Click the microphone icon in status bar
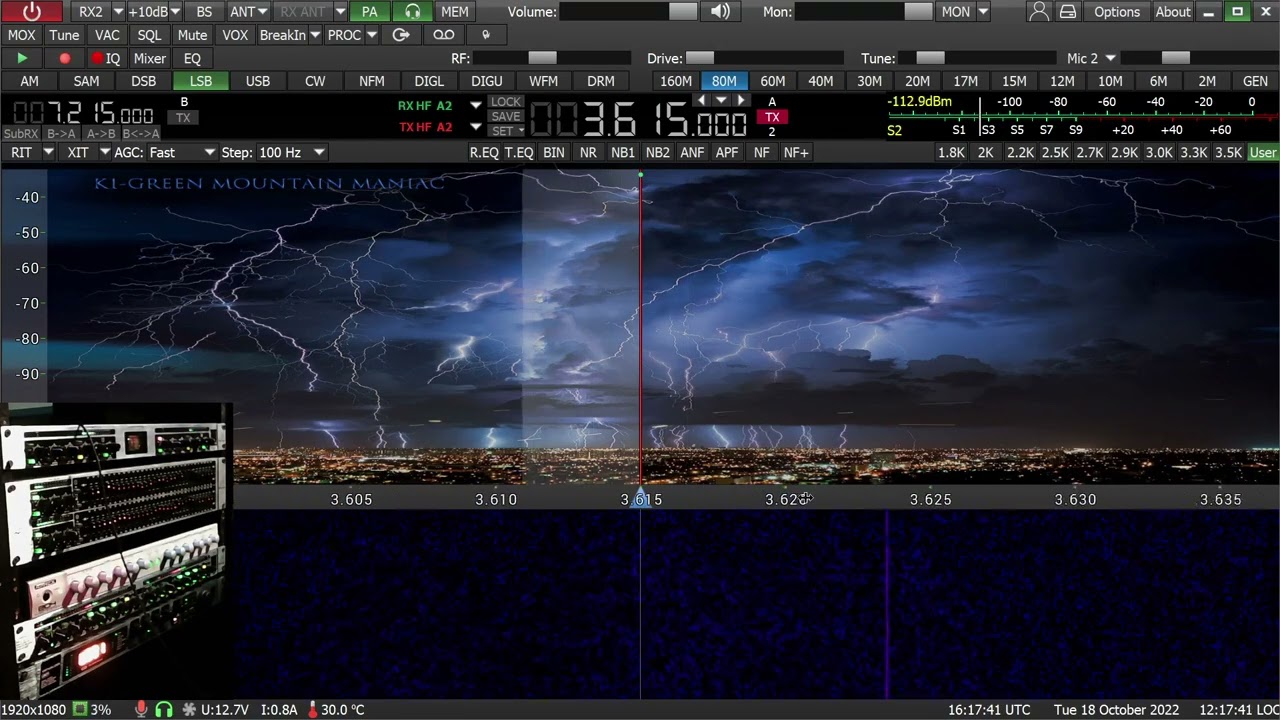 click(141, 709)
